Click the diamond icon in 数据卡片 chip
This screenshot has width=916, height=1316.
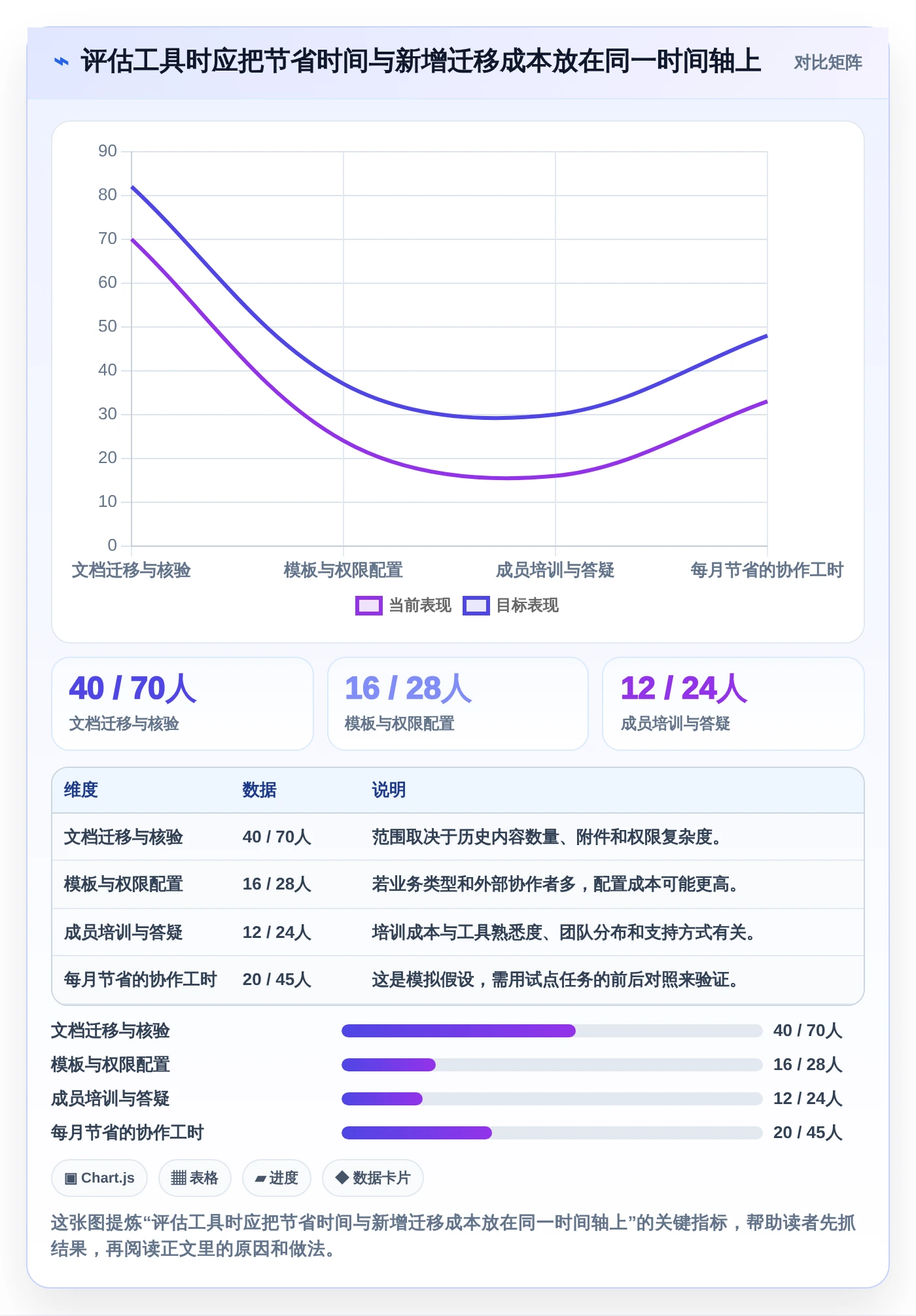342,1177
